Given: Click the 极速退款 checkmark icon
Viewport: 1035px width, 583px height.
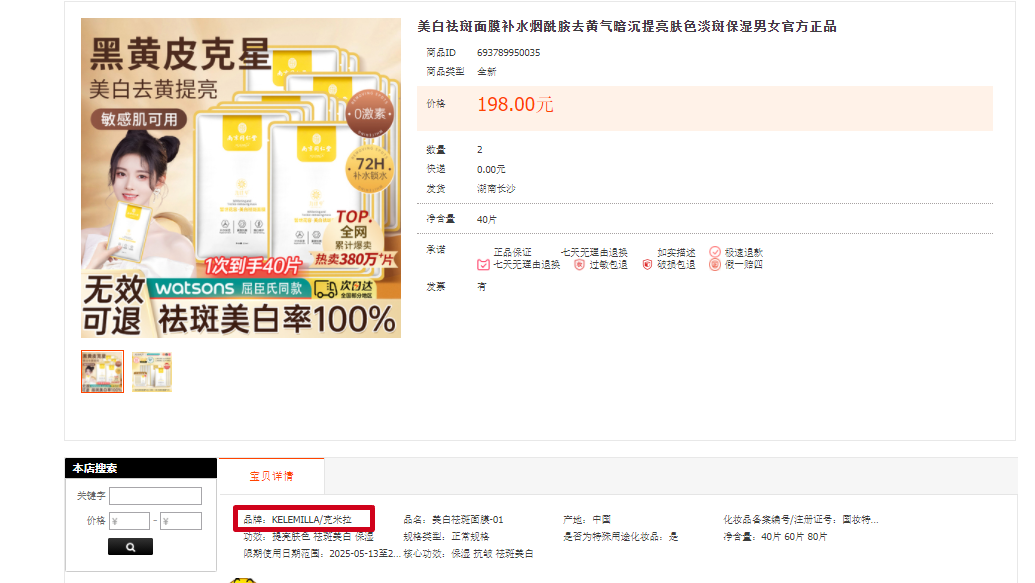Looking at the screenshot, I should (715, 252).
